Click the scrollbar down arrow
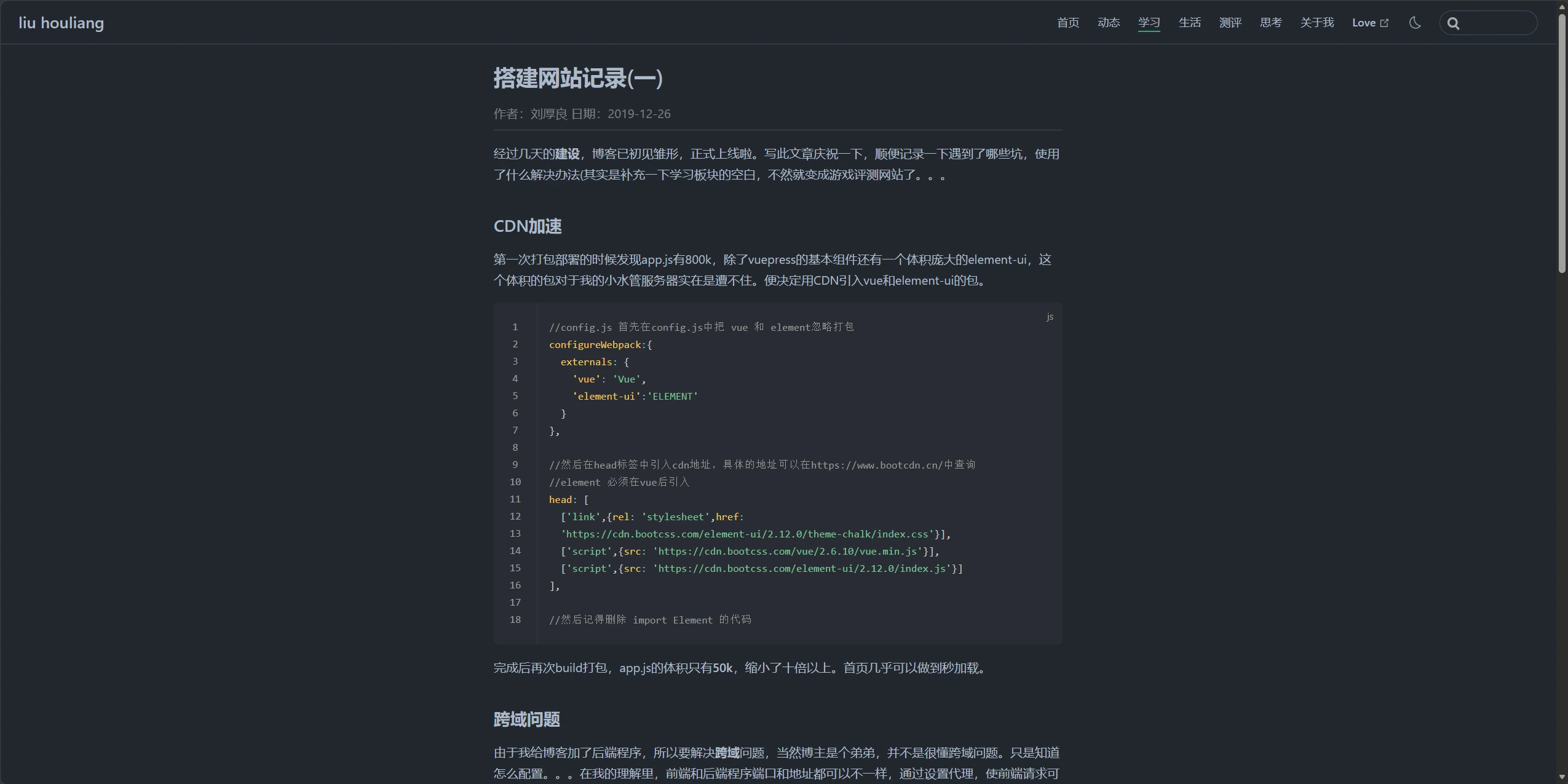Screen dimensions: 1568x784 click(1562, 777)
